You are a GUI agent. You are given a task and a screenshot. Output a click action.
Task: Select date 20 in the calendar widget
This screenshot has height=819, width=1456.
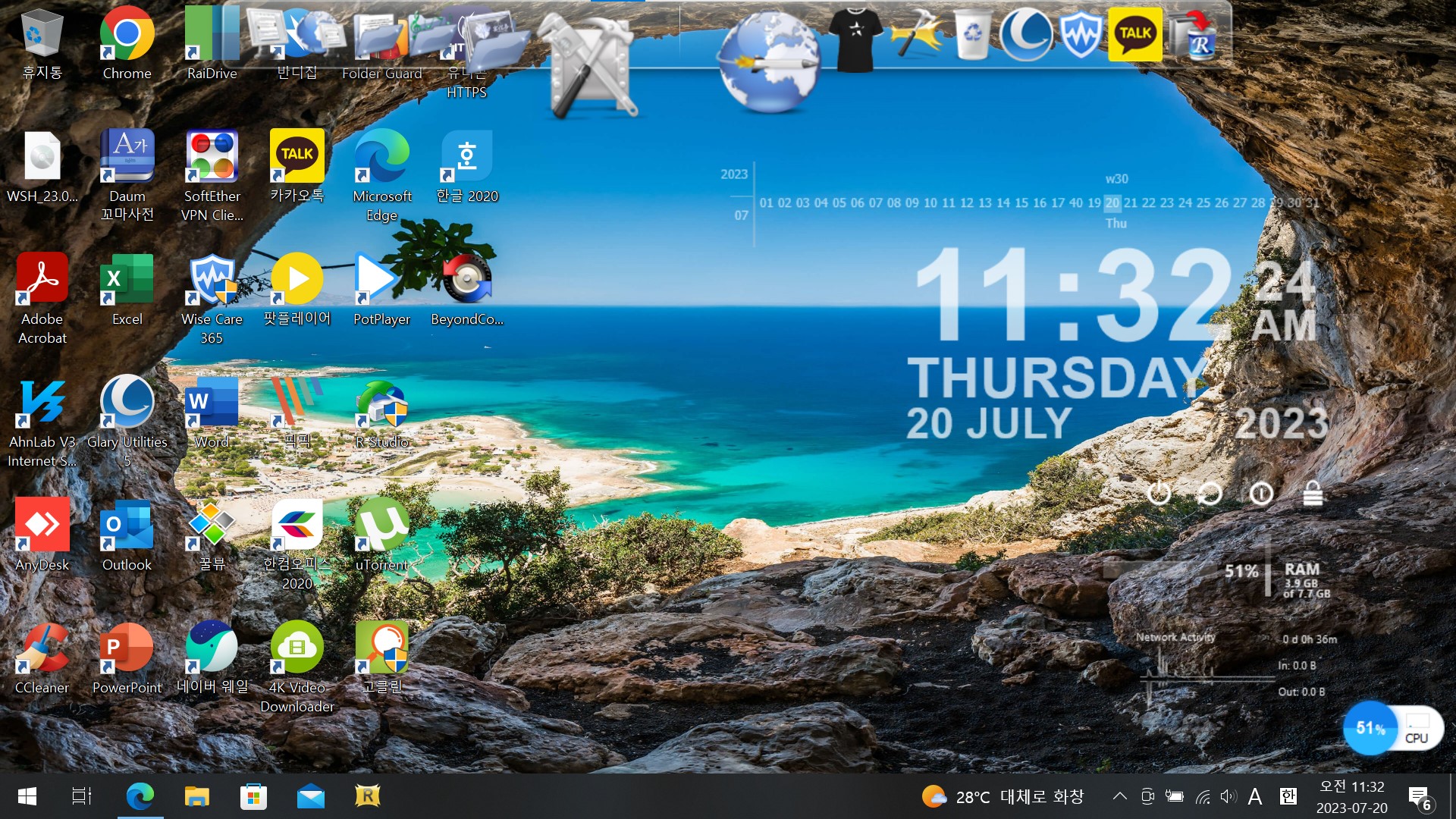tap(1112, 202)
